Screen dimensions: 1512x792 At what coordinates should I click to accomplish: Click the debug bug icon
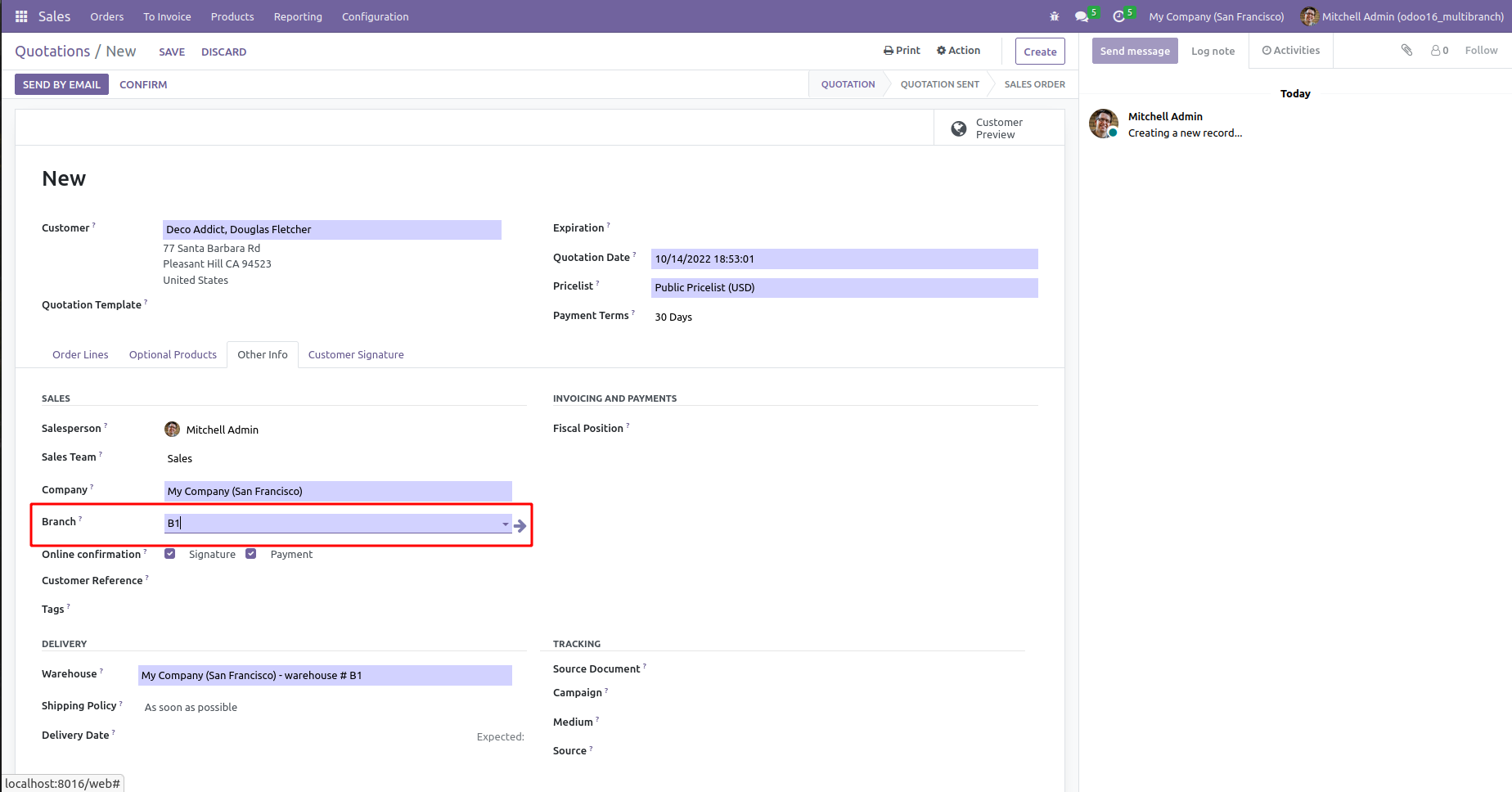coord(1055,16)
